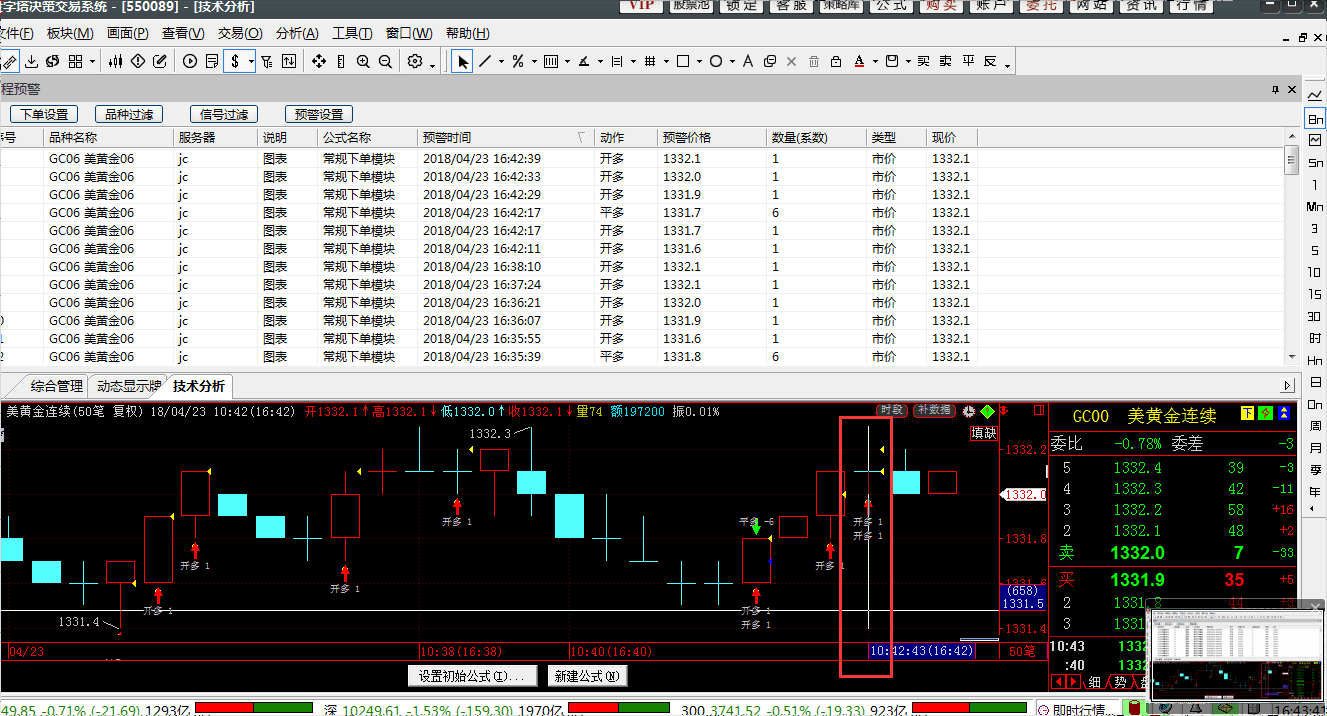Screen dimensions: 1327x716
Task: Click the move/pan cross-arrows icon
Action: 319,62
